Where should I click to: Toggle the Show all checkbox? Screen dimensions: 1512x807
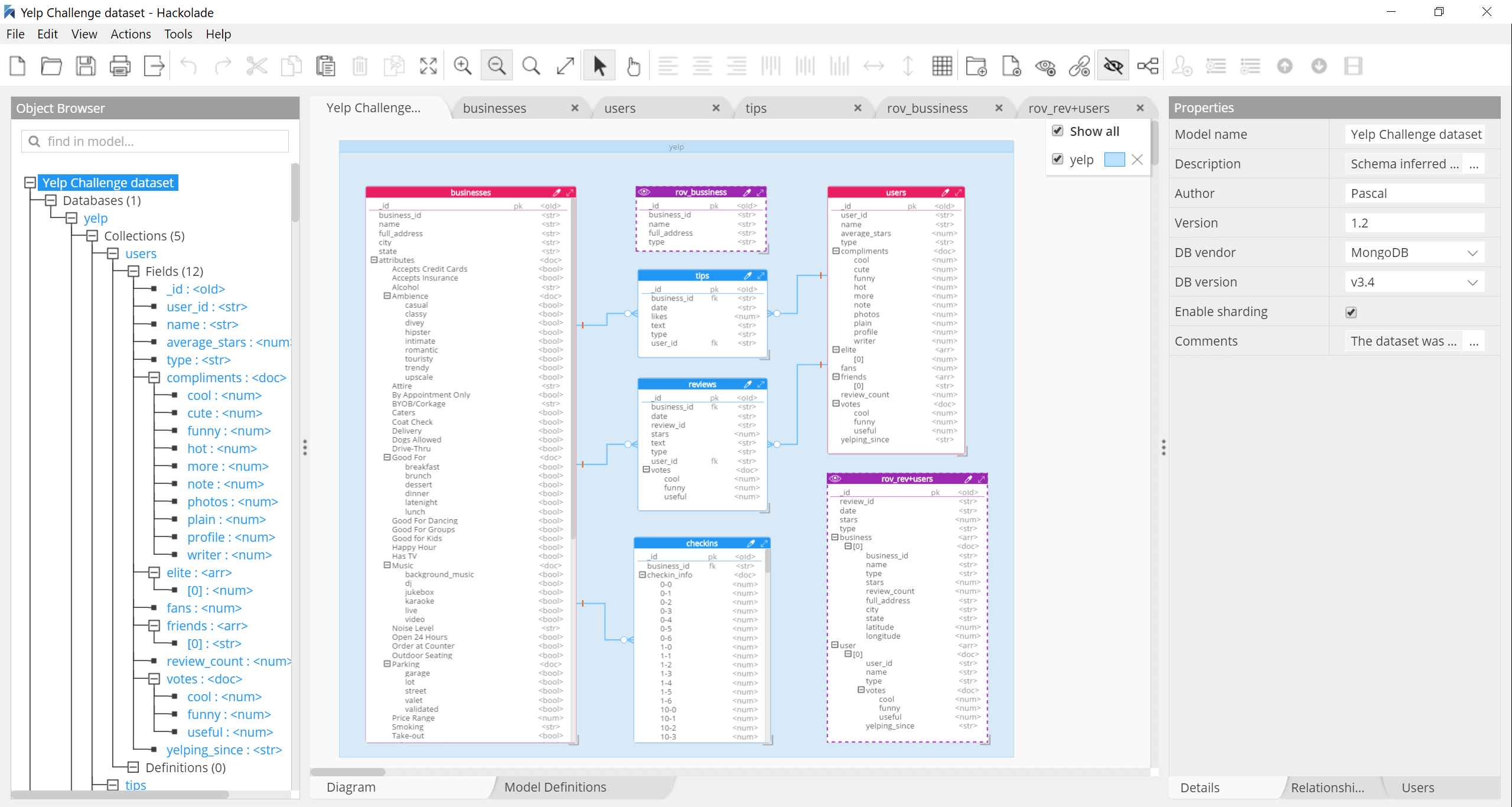(x=1058, y=131)
